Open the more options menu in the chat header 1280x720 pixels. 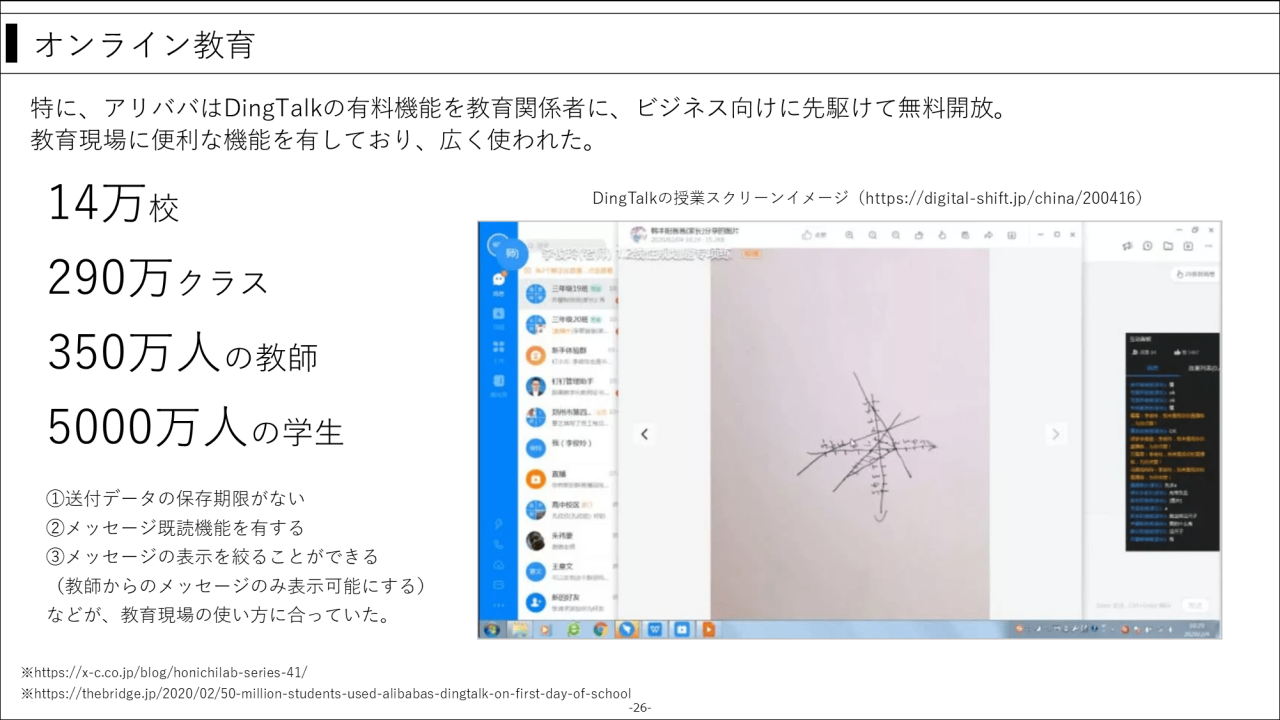coord(1208,246)
